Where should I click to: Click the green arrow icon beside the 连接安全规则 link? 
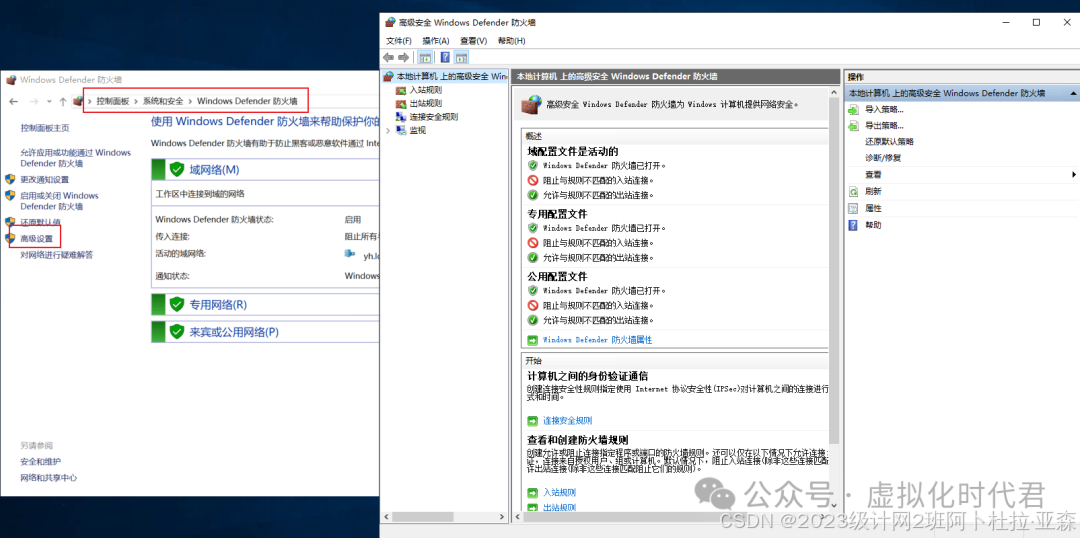[x=532, y=420]
